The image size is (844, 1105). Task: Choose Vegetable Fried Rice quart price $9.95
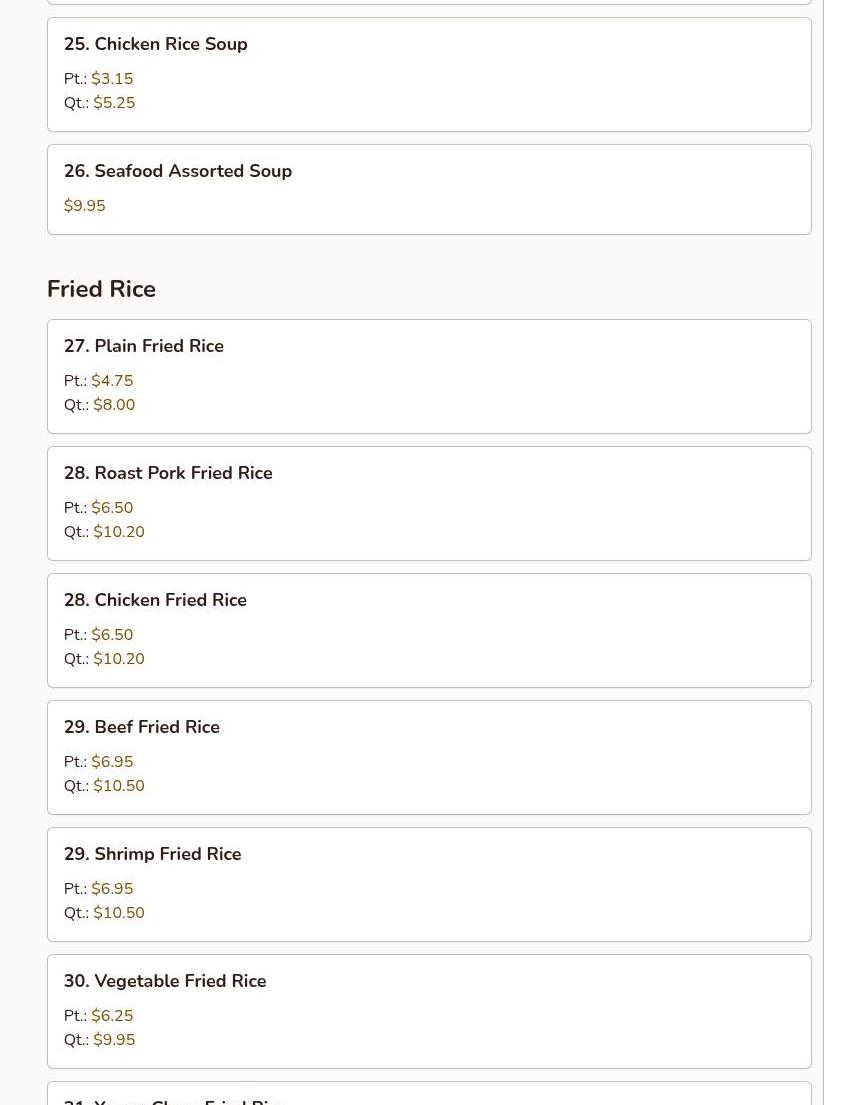pyautogui.click(x=114, y=1040)
